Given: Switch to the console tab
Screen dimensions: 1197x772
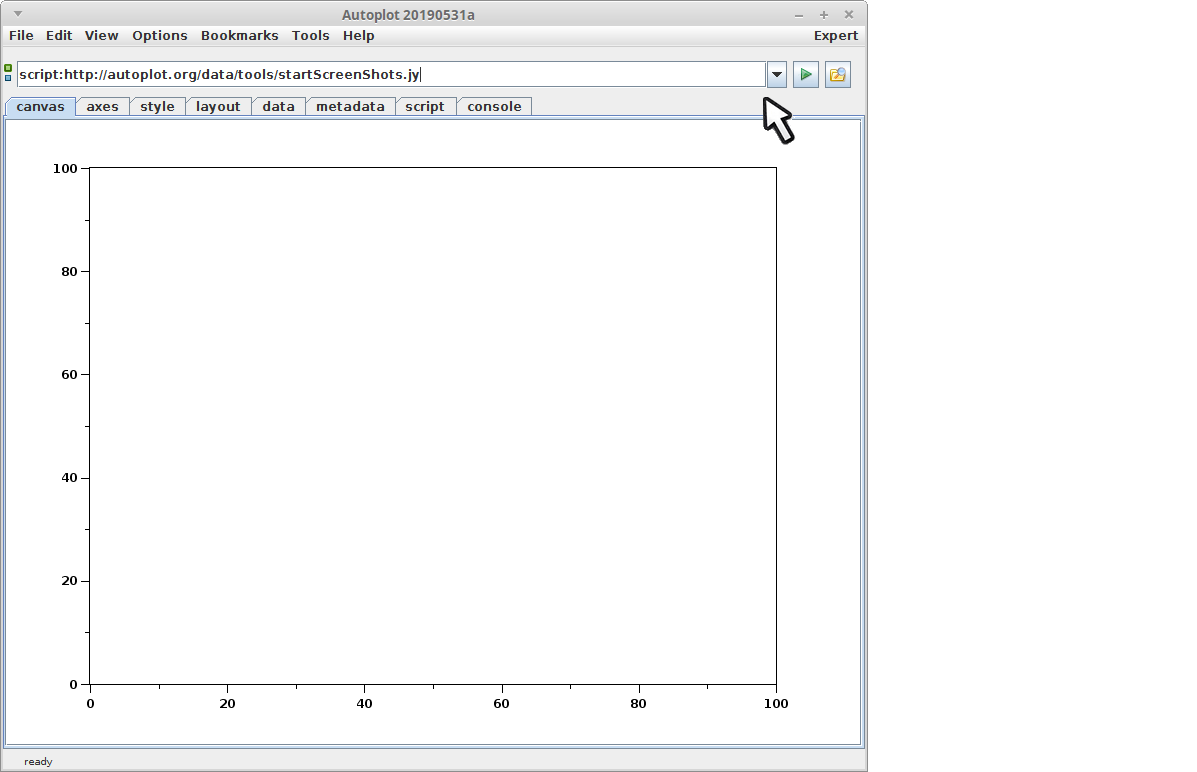Looking at the screenshot, I should pos(495,107).
